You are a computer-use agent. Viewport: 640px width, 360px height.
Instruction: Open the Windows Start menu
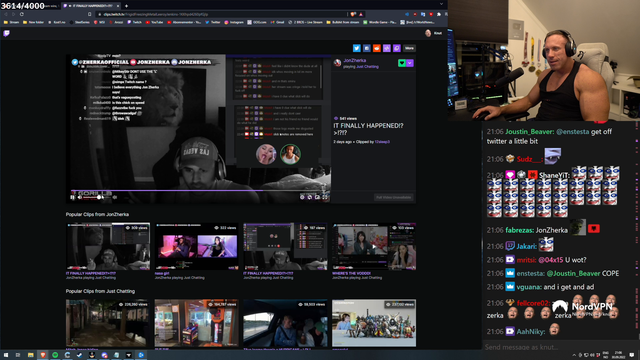(x=6, y=355)
